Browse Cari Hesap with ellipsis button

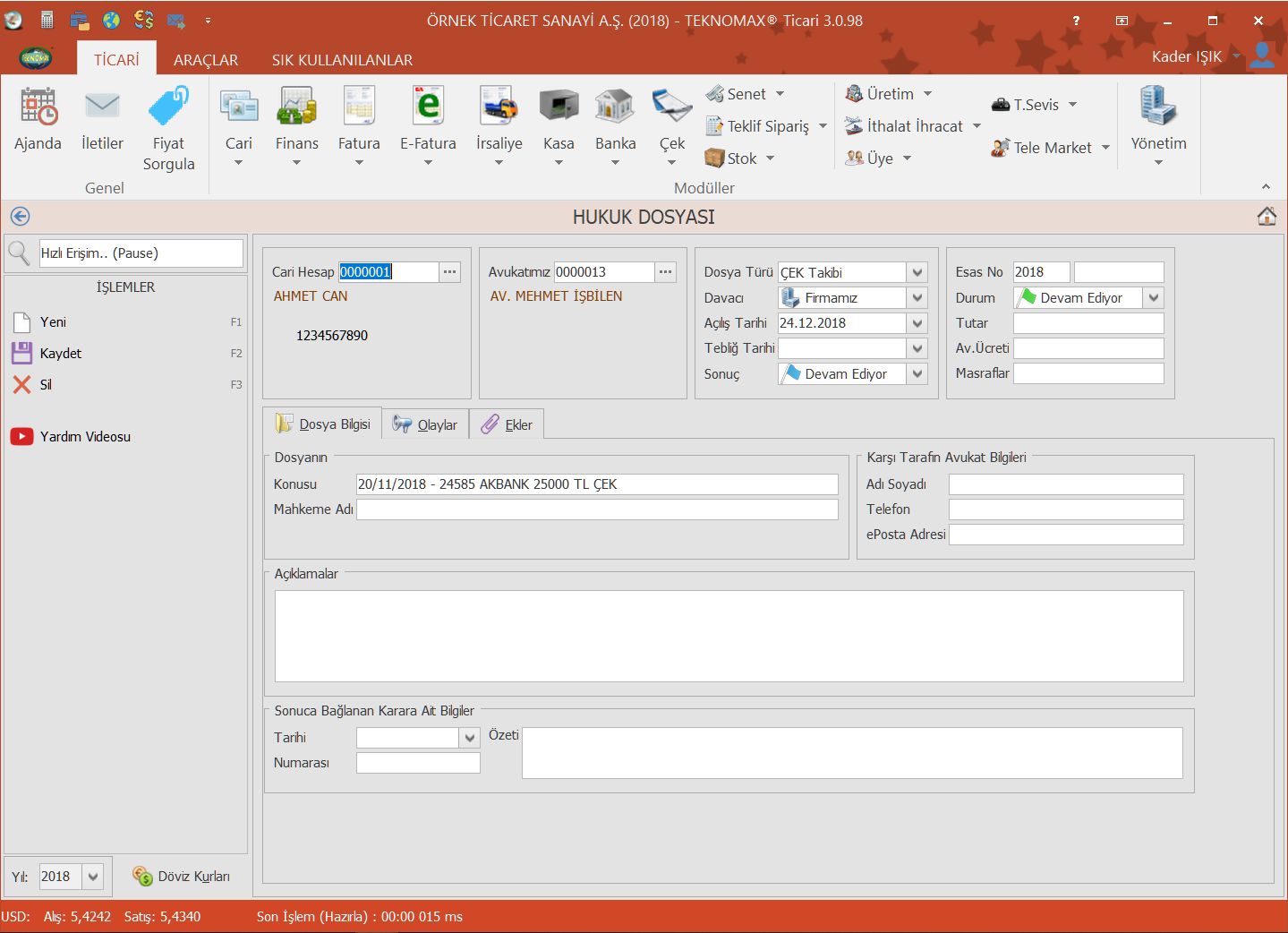click(x=449, y=272)
